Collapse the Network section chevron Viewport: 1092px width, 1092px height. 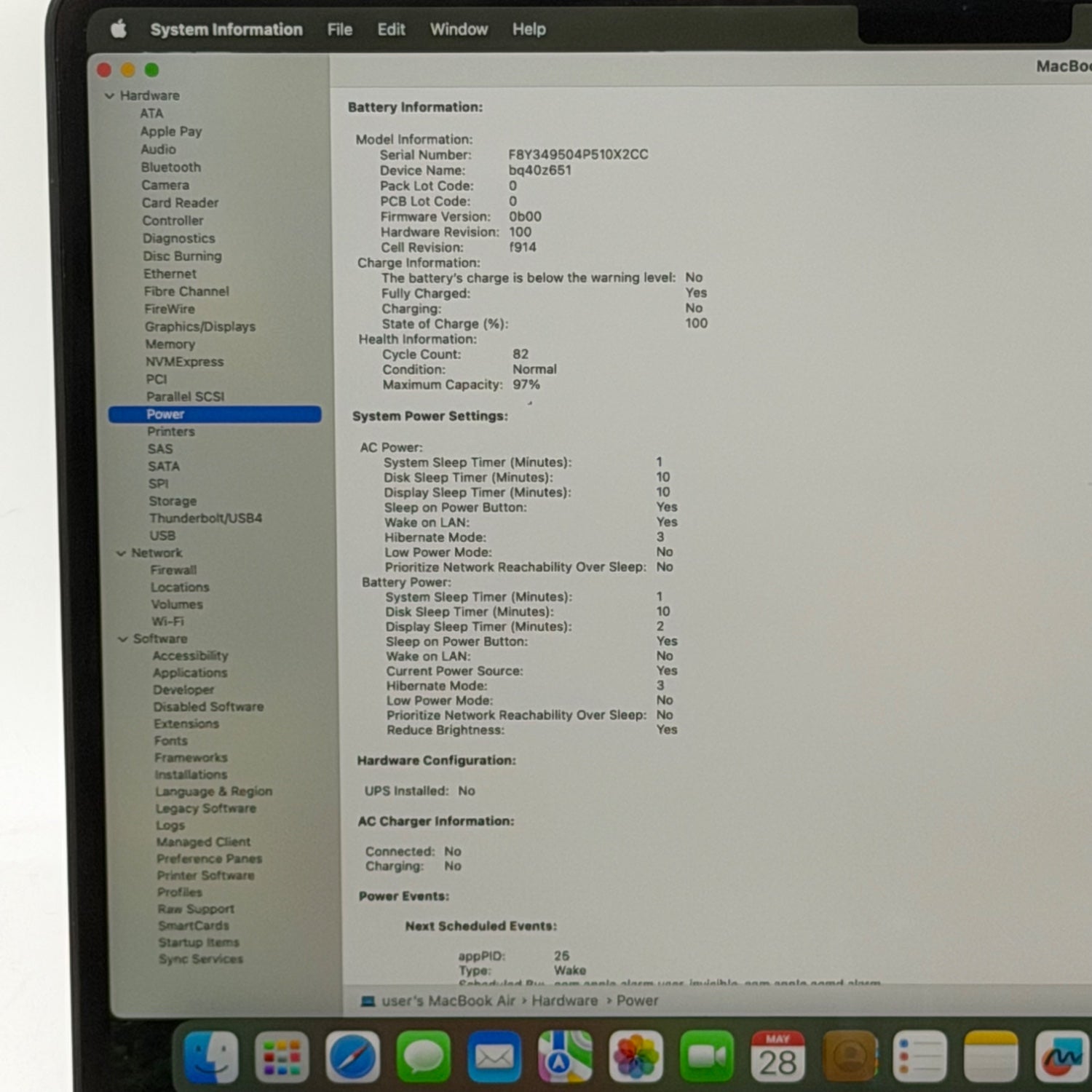[x=121, y=553]
